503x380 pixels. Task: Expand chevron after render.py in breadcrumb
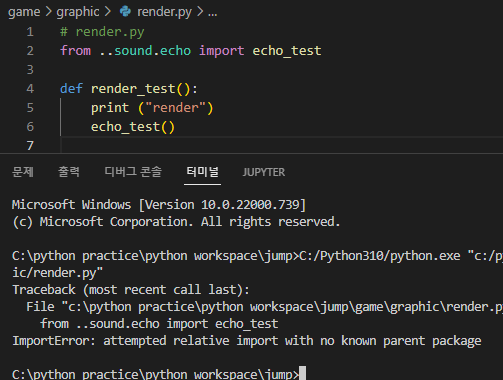[x=200, y=12]
